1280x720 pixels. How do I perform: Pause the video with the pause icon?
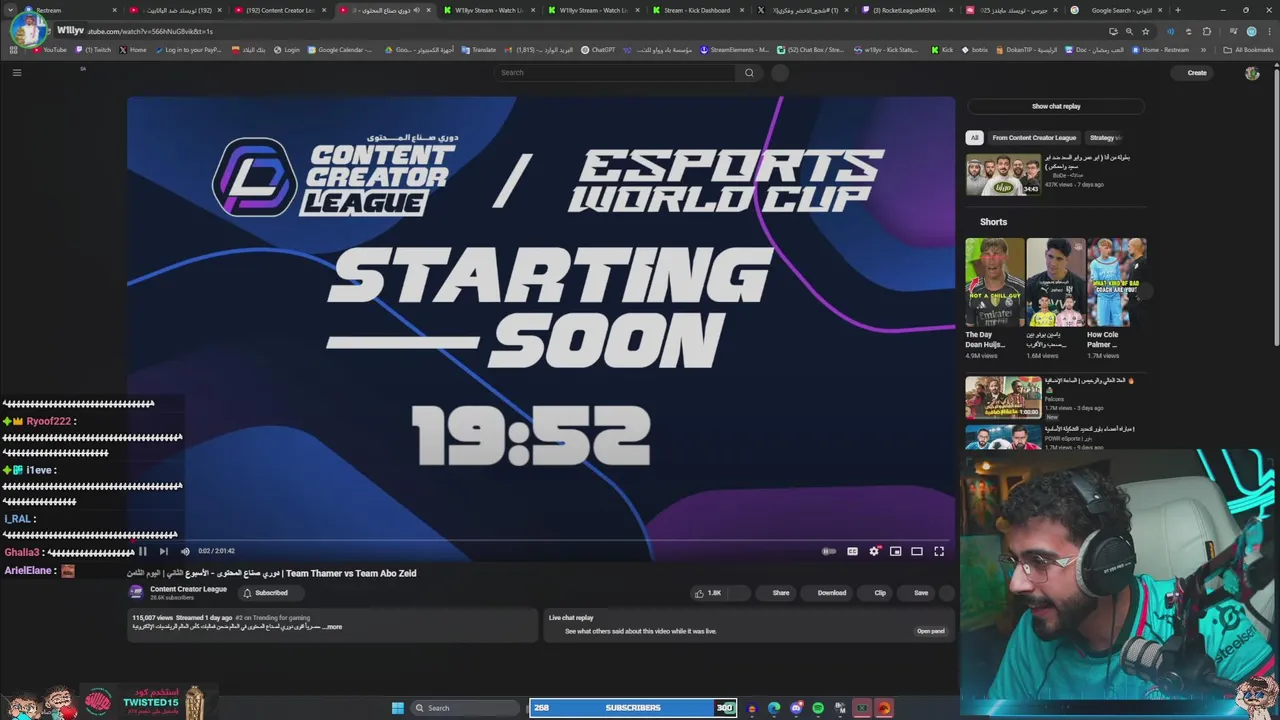click(x=142, y=551)
